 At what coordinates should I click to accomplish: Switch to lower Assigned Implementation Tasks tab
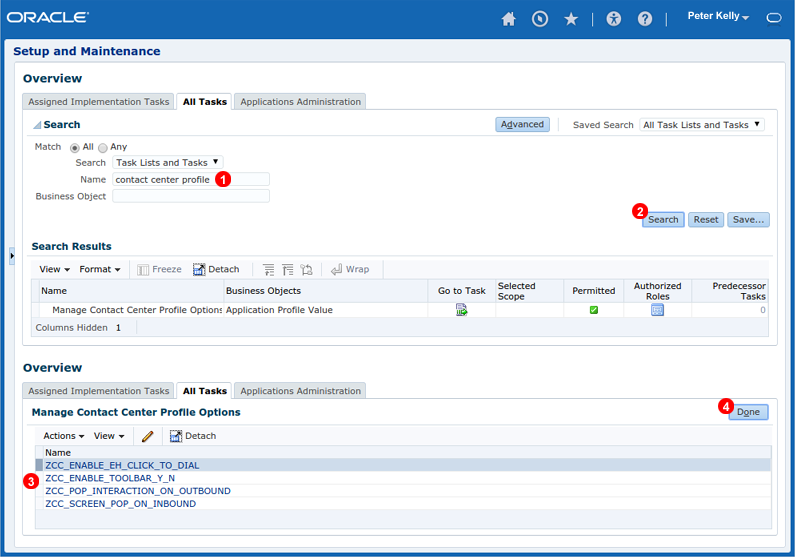pyautogui.click(x=98, y=391)
